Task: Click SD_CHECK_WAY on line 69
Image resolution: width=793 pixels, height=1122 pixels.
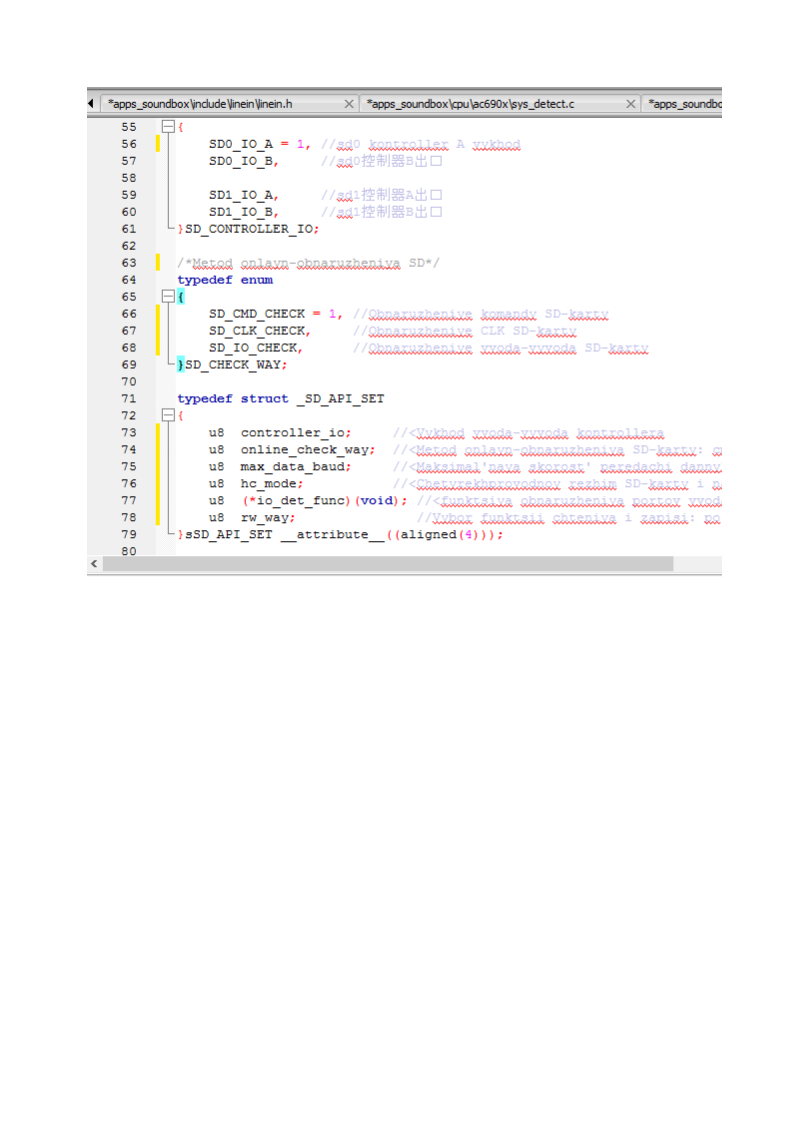Action: tap(233, 365)
